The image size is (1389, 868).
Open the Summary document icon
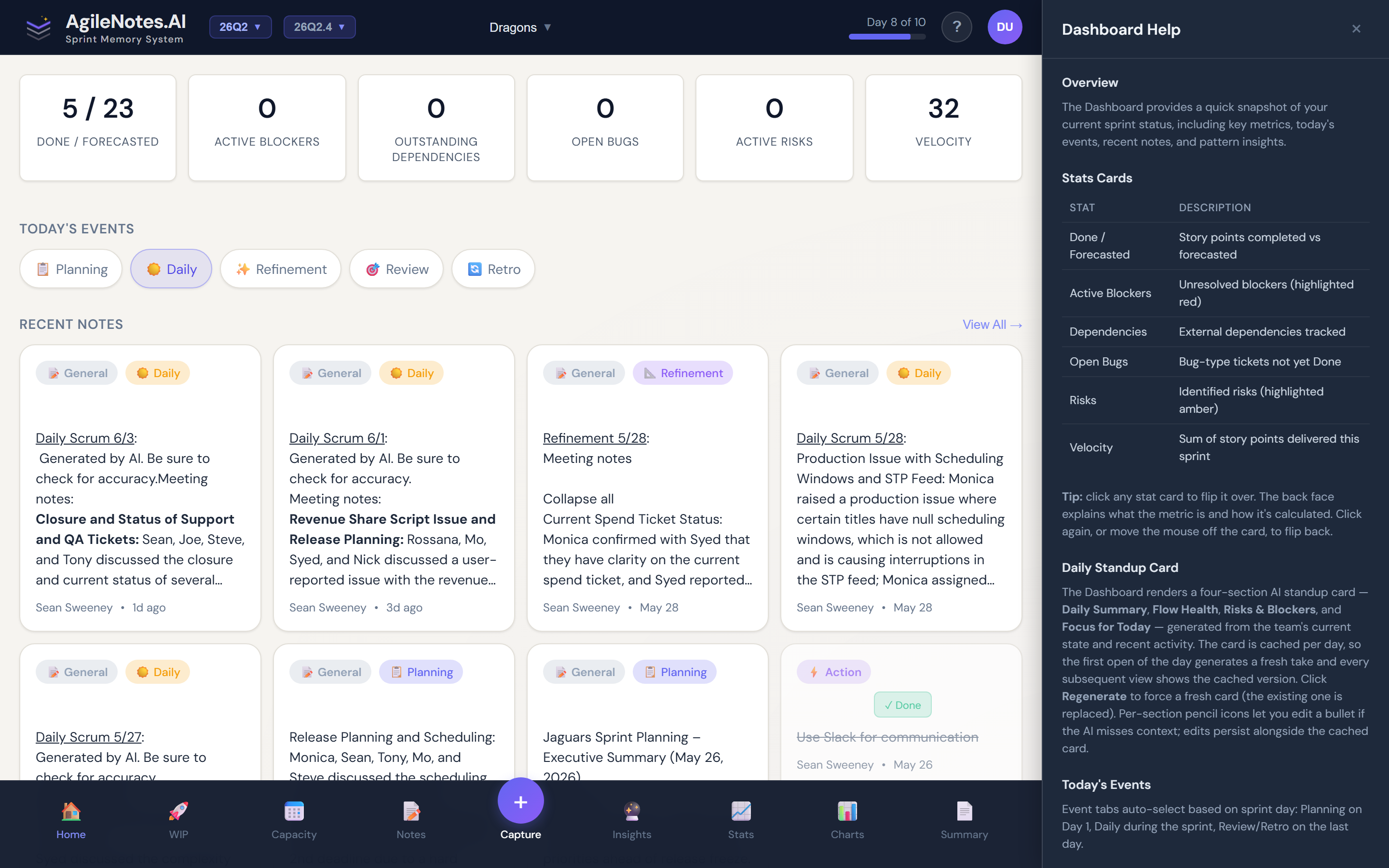coord(964,812)
